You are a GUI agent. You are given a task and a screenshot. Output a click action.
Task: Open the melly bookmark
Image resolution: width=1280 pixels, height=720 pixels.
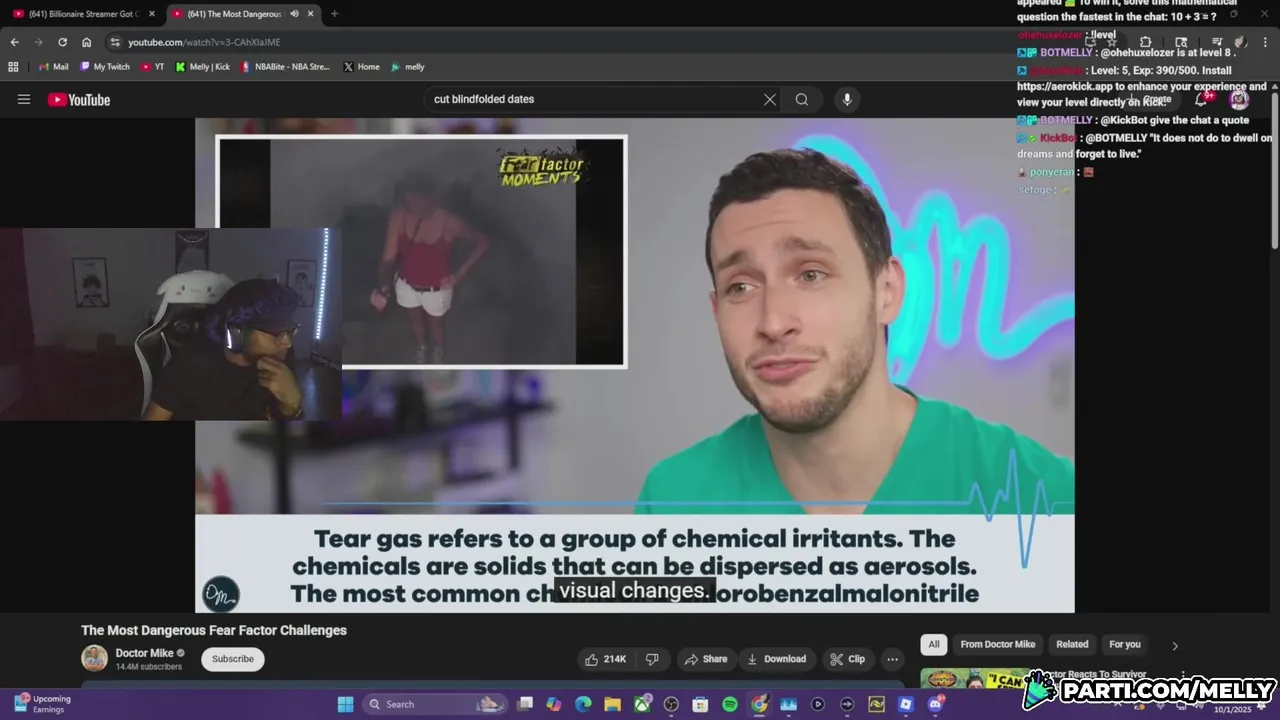pyautogui.click(x=408, y=67)
